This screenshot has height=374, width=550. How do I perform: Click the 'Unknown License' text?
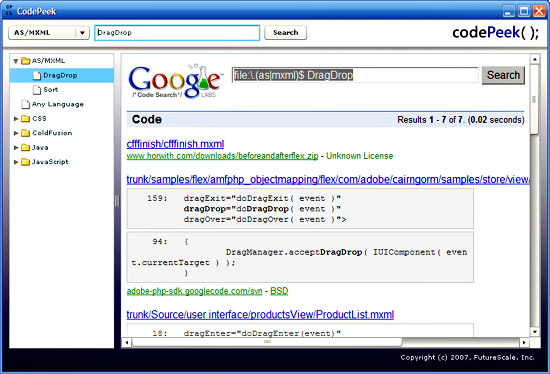360,156
